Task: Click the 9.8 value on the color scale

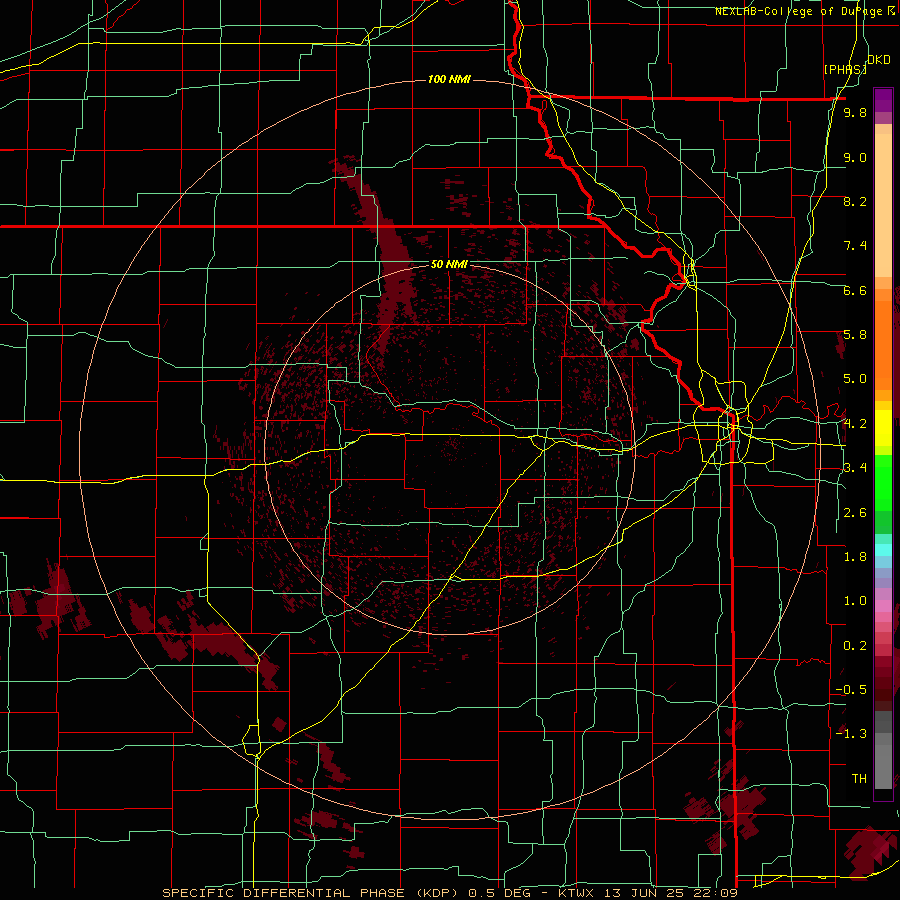Action: pos(855,112)
